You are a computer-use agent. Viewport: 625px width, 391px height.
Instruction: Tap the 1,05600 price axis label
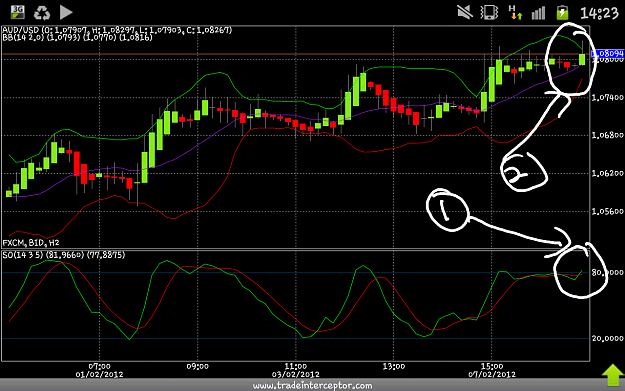(x=607, y=211)
